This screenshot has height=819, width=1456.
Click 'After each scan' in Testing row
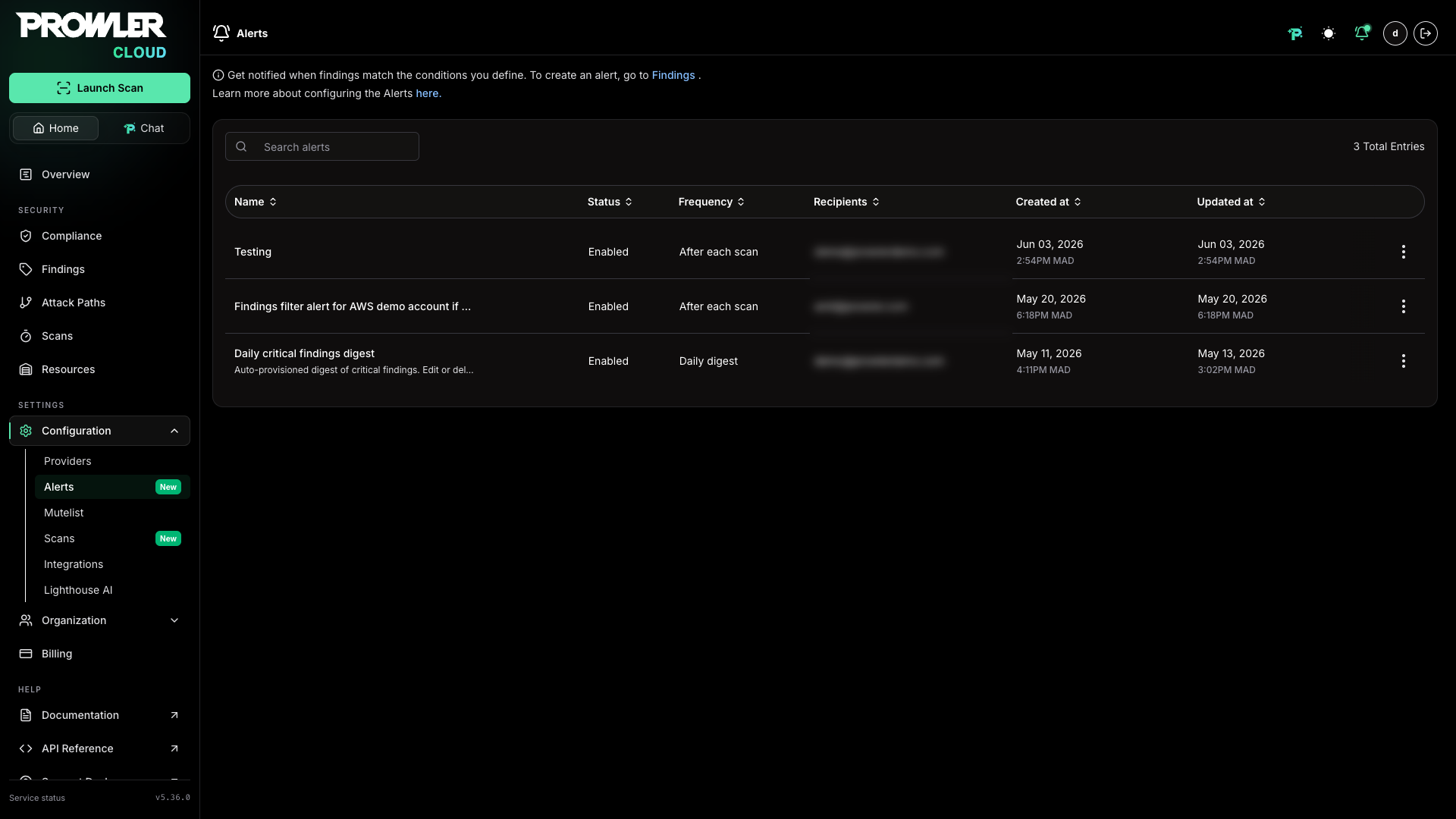tap(718, 252)
